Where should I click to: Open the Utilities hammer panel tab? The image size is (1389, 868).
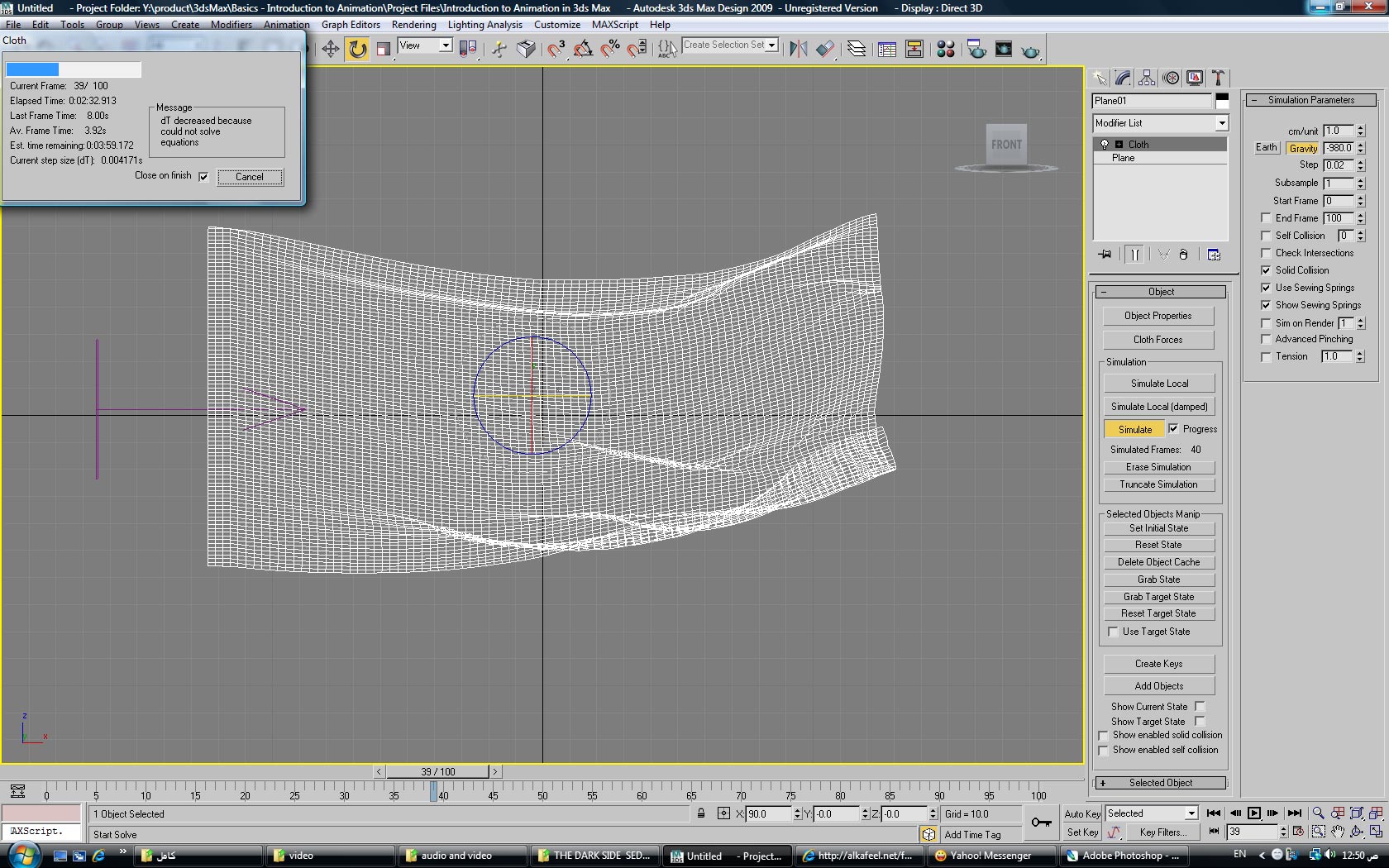click(x=1218, y=78)
